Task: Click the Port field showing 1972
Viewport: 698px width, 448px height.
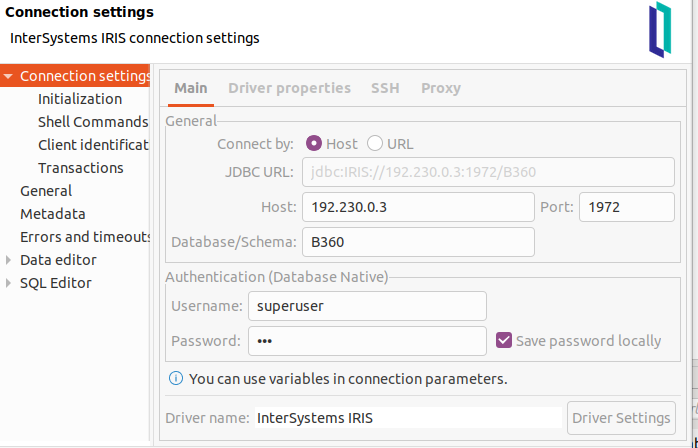Action: click(627, 207)
